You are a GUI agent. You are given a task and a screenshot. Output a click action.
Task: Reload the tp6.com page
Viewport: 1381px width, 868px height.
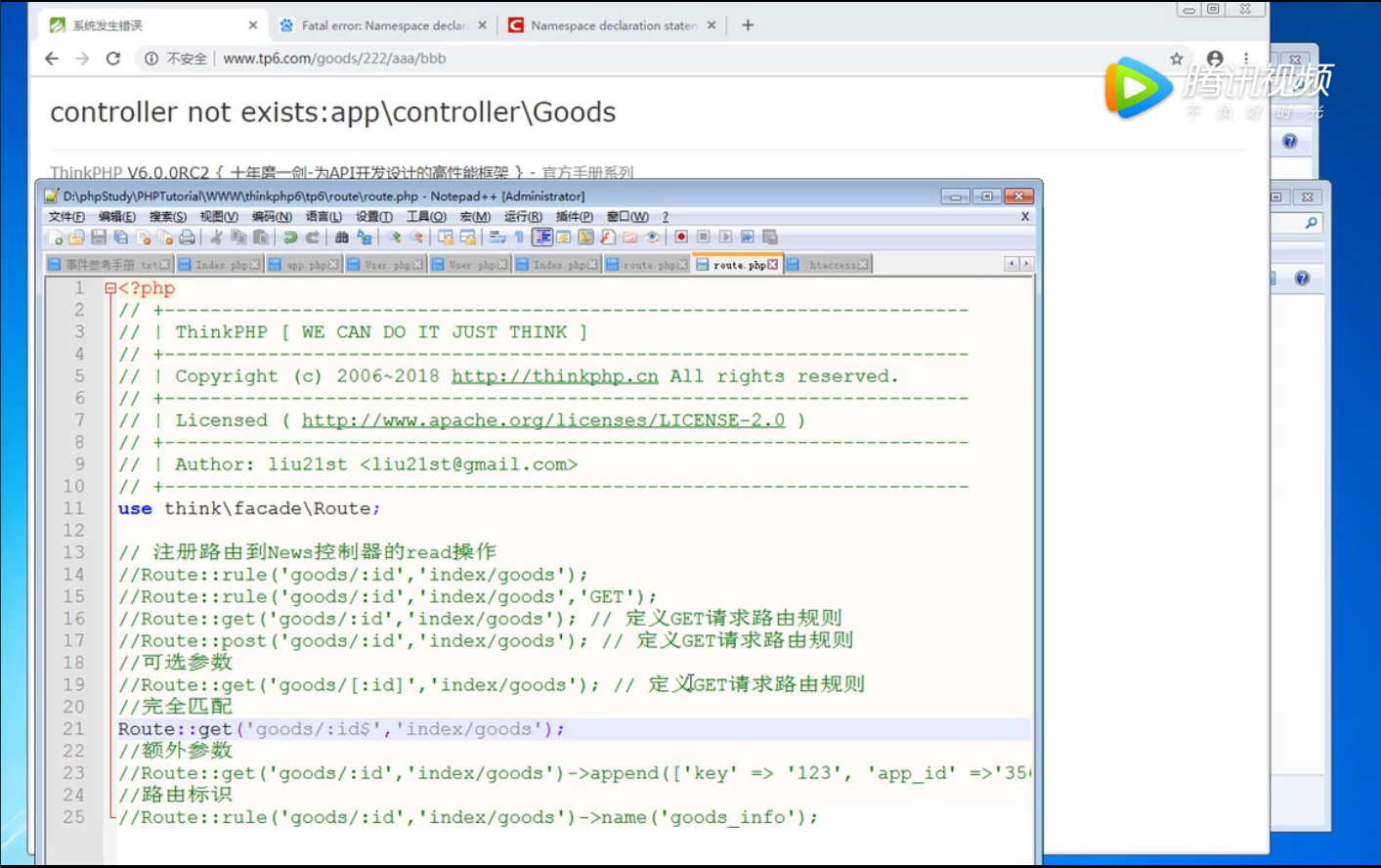pos(113,59)
